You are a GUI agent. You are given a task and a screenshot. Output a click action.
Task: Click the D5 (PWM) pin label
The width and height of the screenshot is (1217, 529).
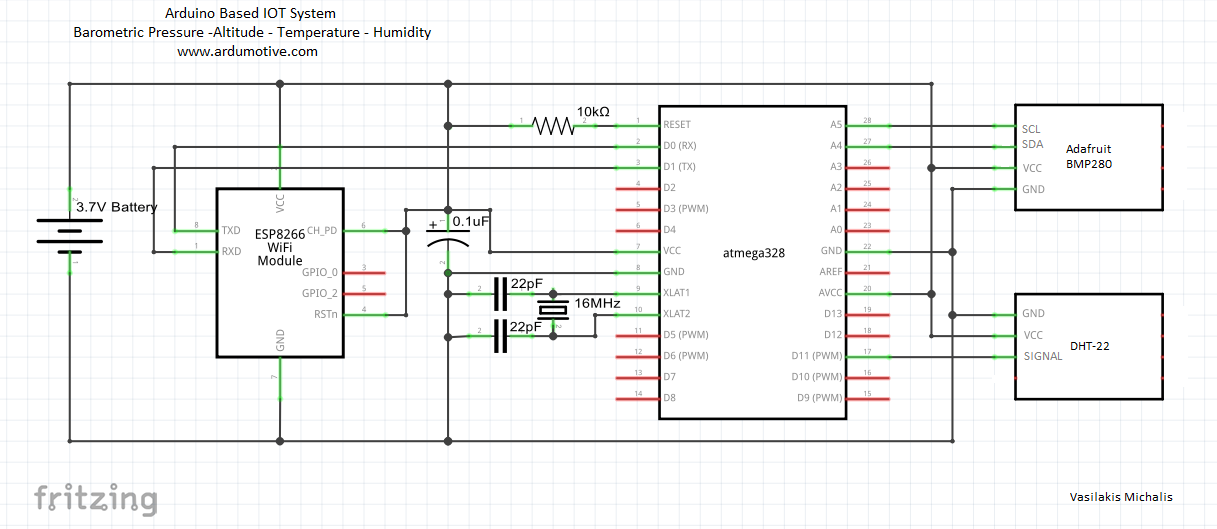click(685, 335)
